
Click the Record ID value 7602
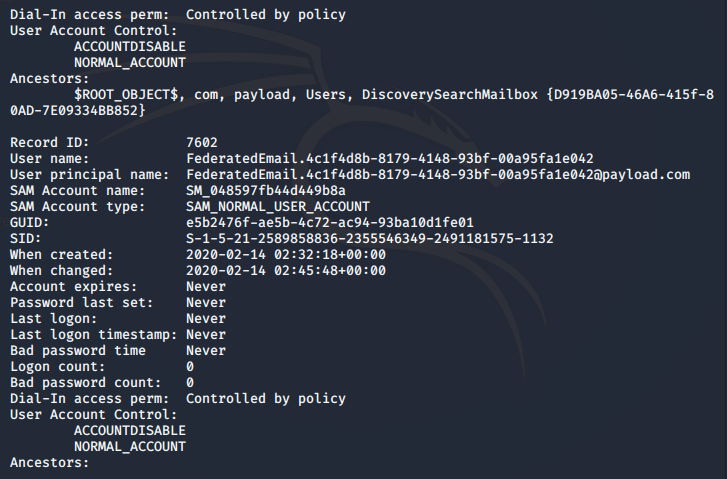coord(202,143)
